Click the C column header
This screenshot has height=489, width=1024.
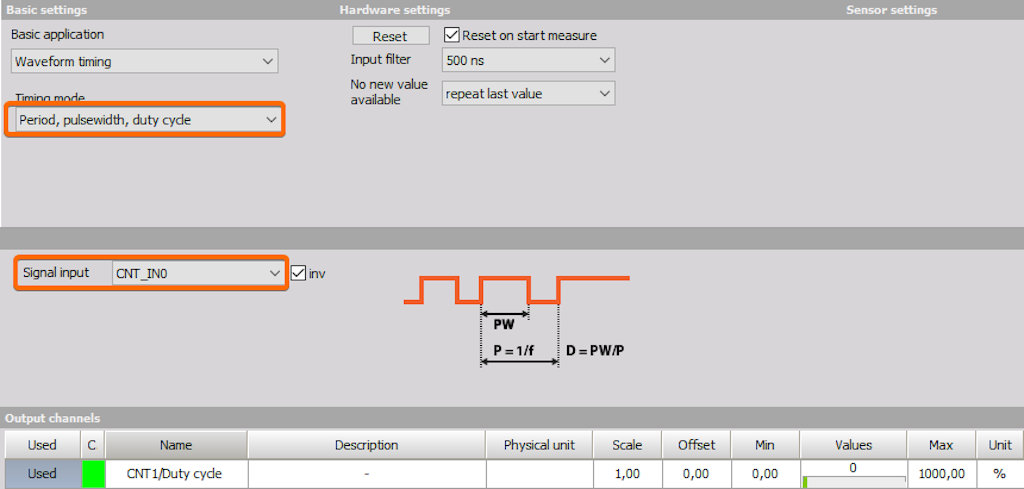92,445
